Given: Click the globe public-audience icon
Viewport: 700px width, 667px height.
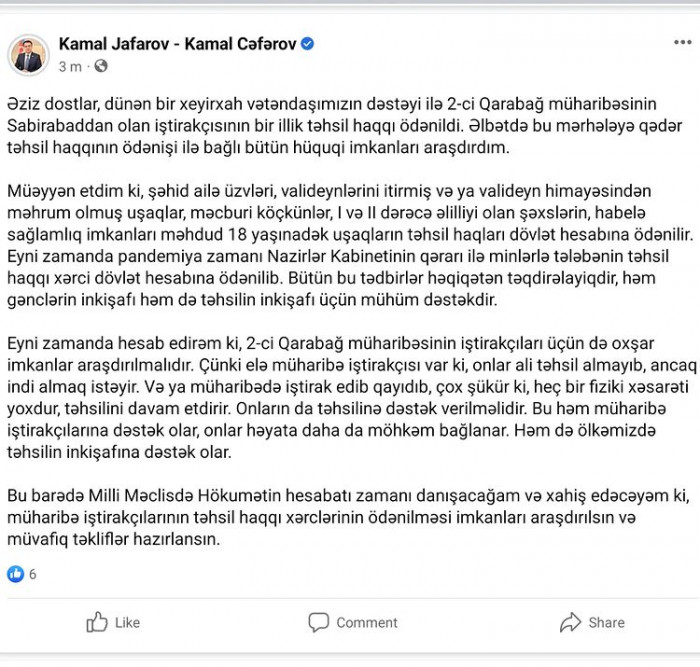Looking at the screenshot, I should 101,66.
